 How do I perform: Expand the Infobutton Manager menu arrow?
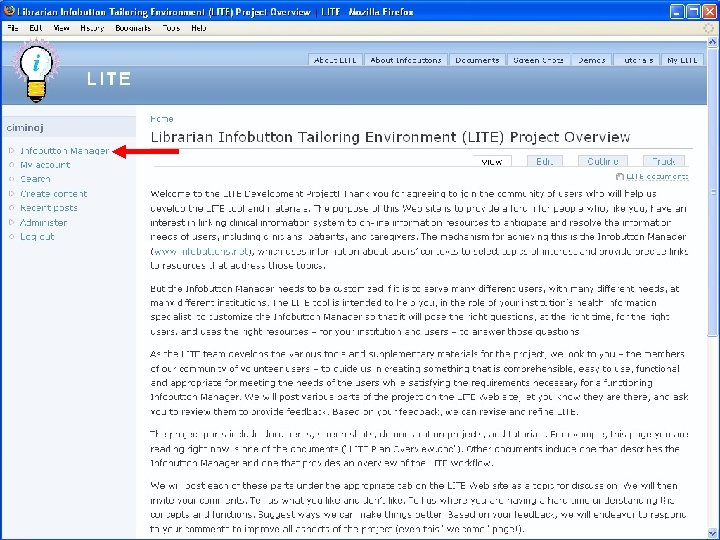point(12,151)
